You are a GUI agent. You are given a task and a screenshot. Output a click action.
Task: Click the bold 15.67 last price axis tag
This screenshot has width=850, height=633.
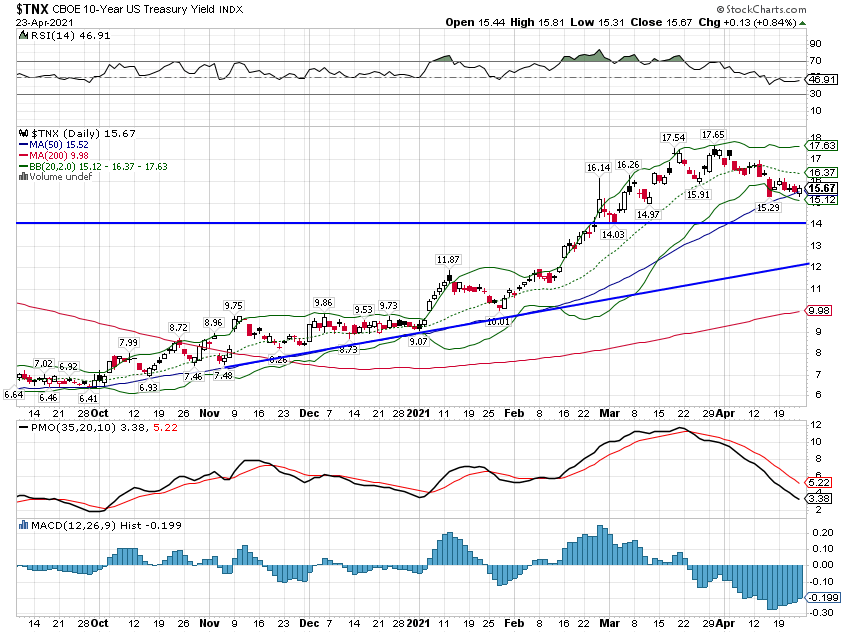coord(822,188)
